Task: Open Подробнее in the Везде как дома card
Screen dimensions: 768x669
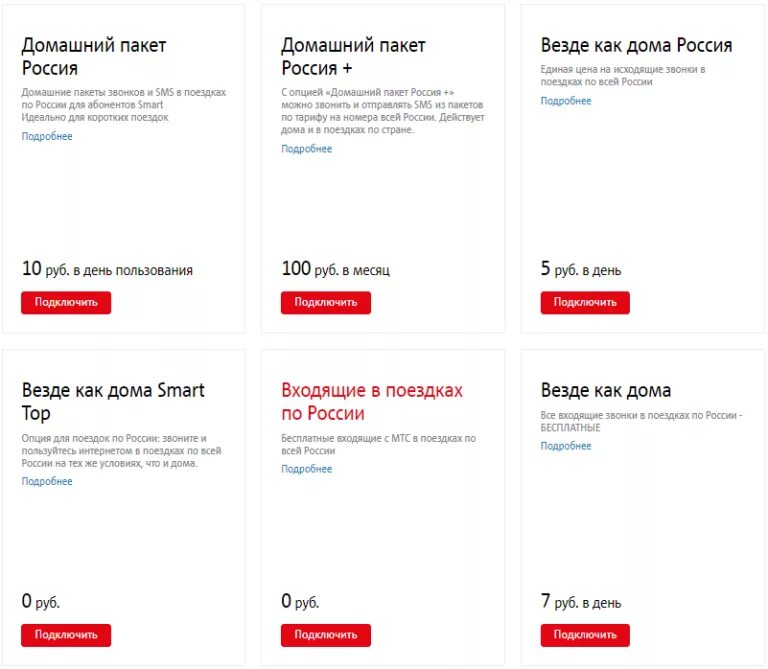Action: click(566, 446)
